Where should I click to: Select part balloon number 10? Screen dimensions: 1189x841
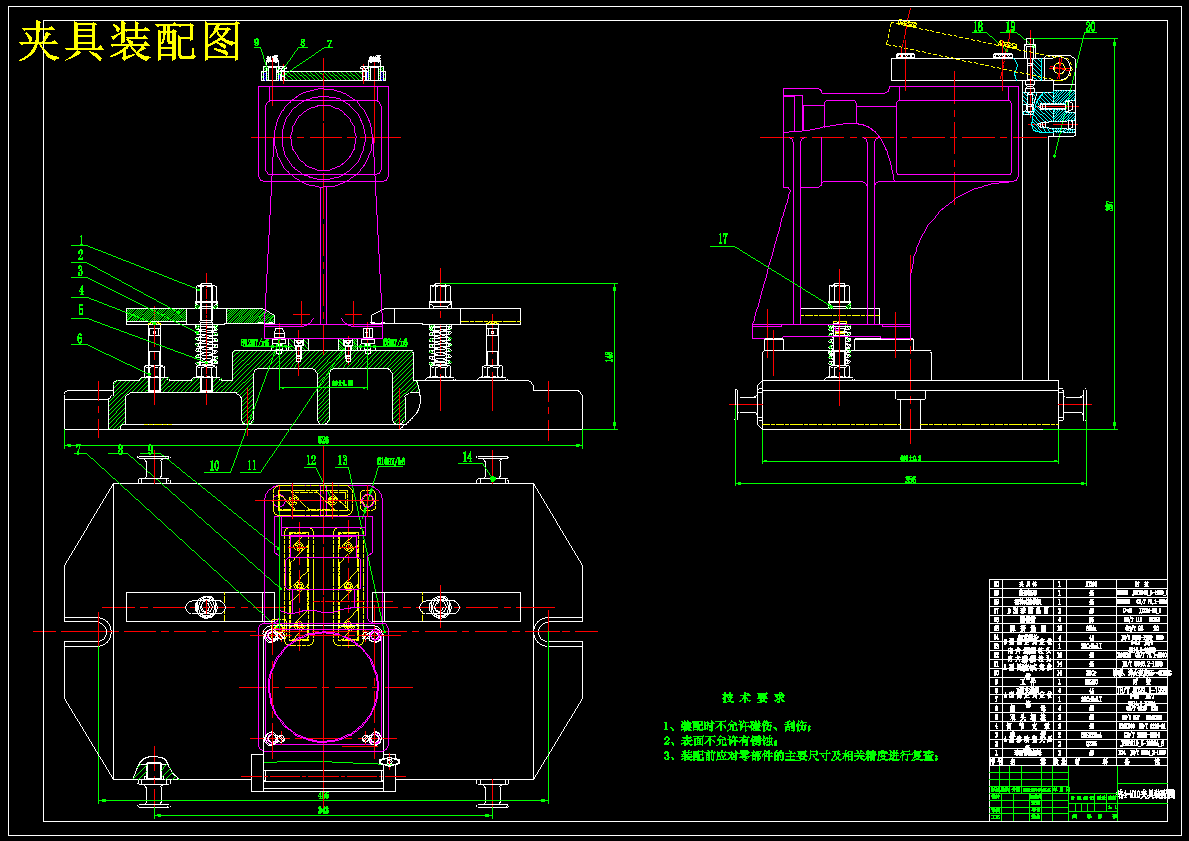(216, 466)
